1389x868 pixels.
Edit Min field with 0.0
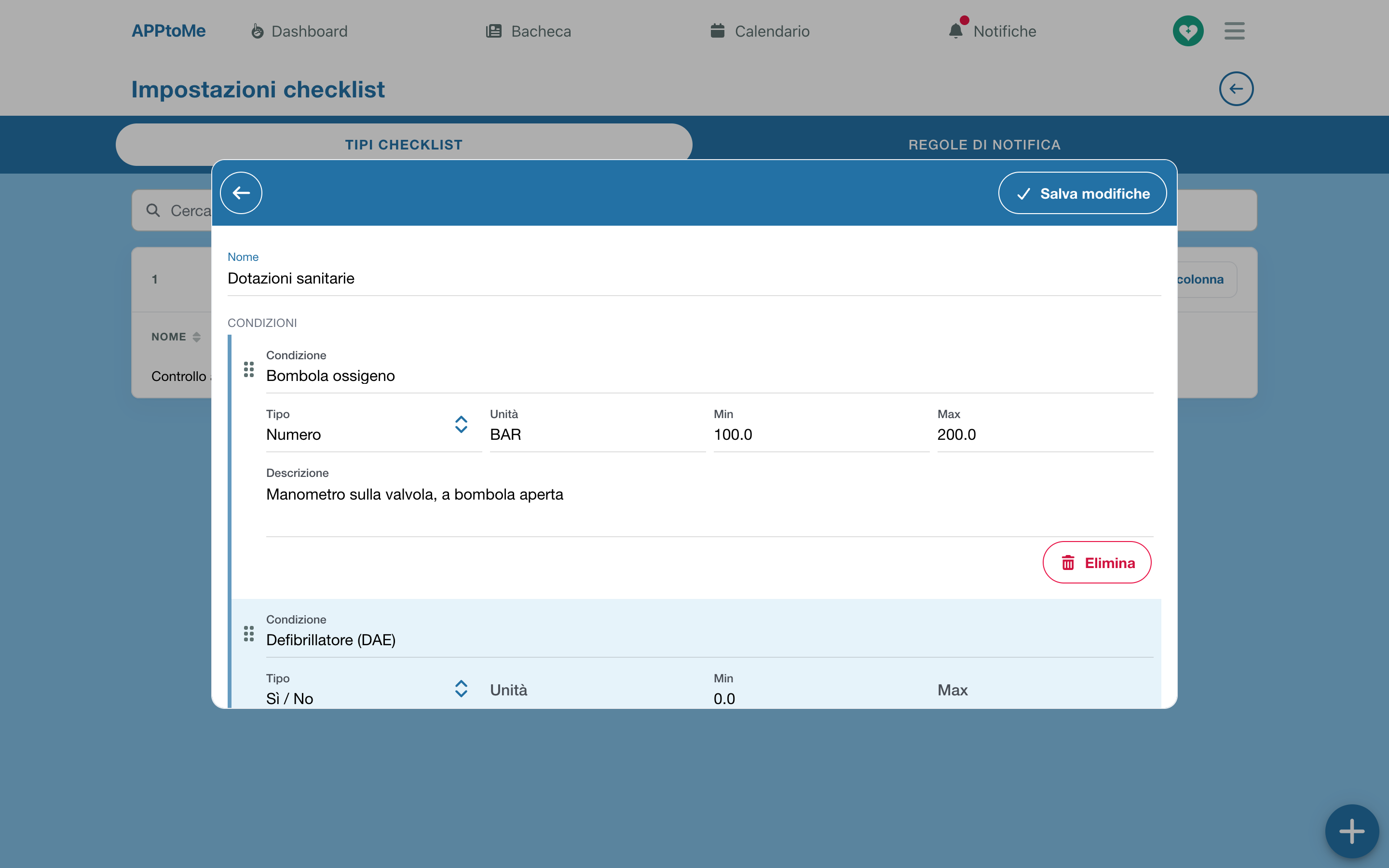pyautogui.click(x=821, y=690)
